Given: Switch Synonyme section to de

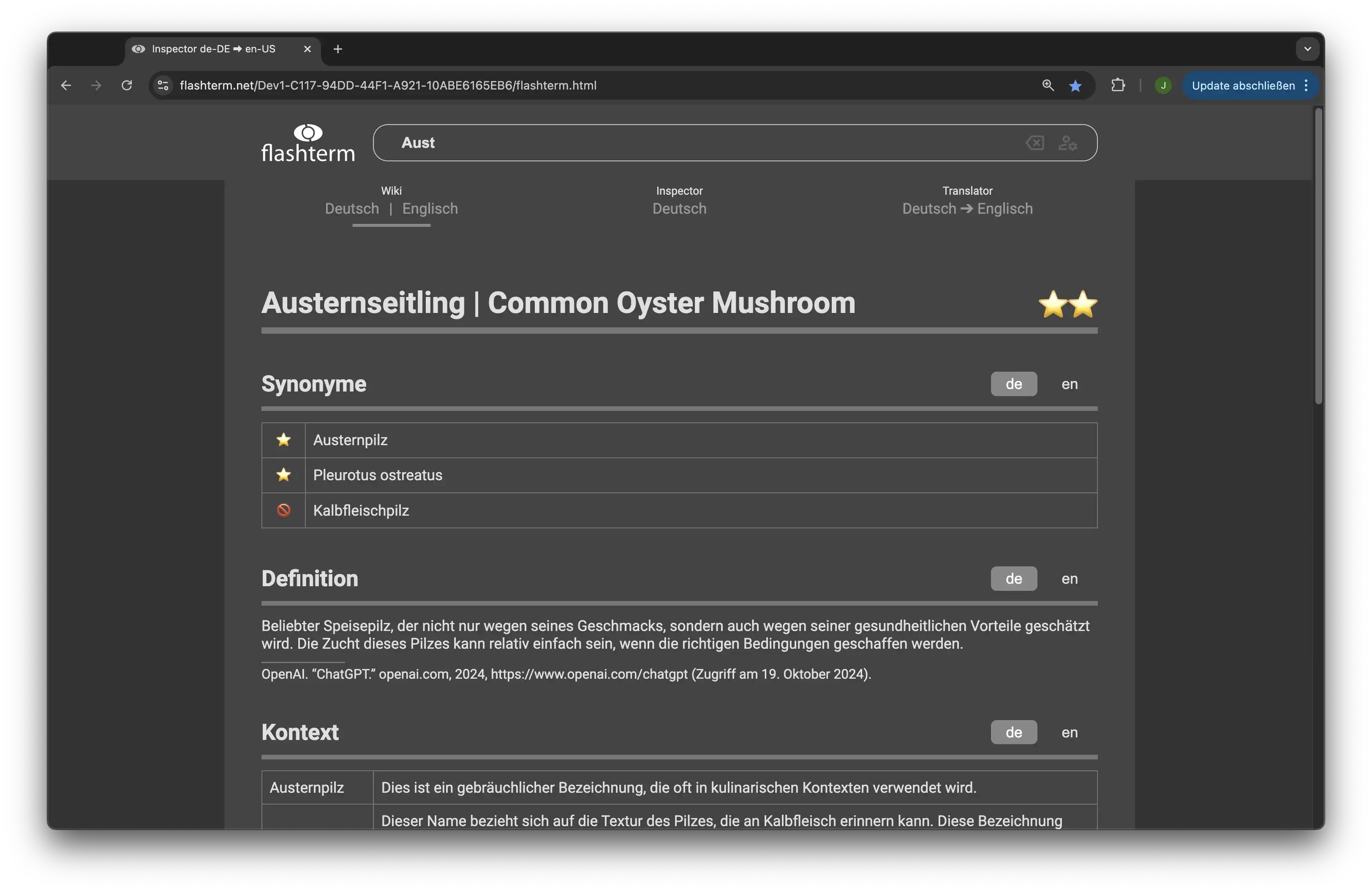Looking at the screenshot, I should pos(1014,384).
